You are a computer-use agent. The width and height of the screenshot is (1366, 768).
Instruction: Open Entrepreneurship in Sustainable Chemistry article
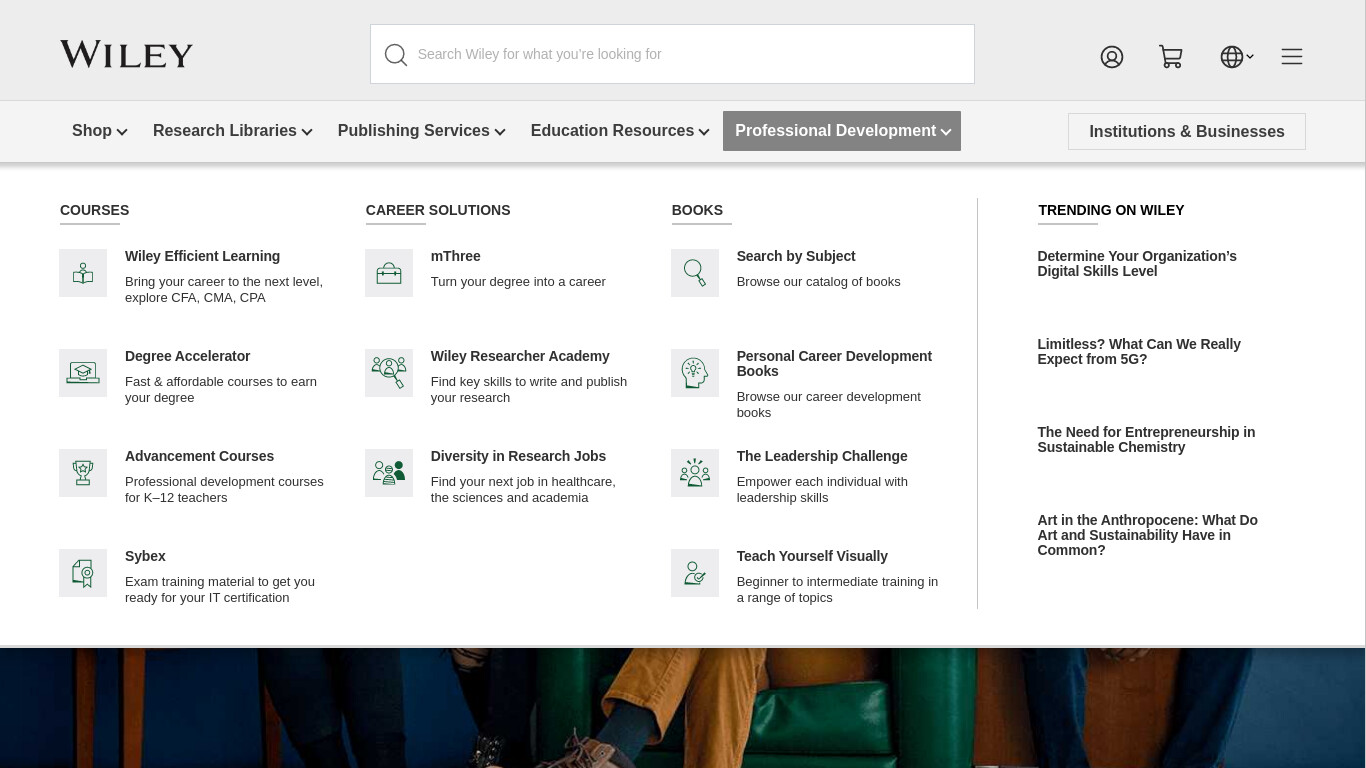point(1146,439)
